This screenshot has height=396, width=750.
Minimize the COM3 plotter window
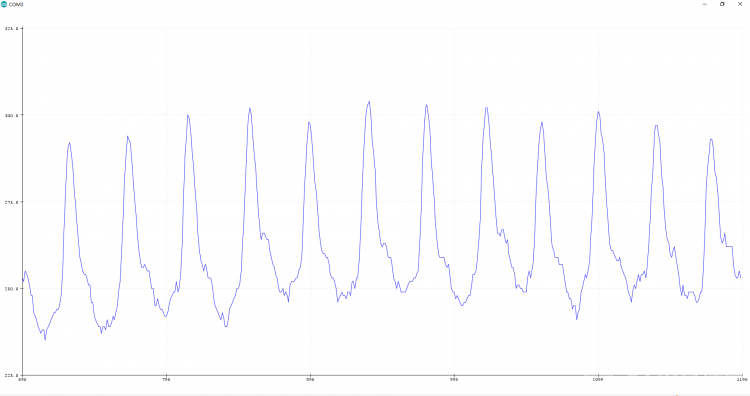[705, 4]
